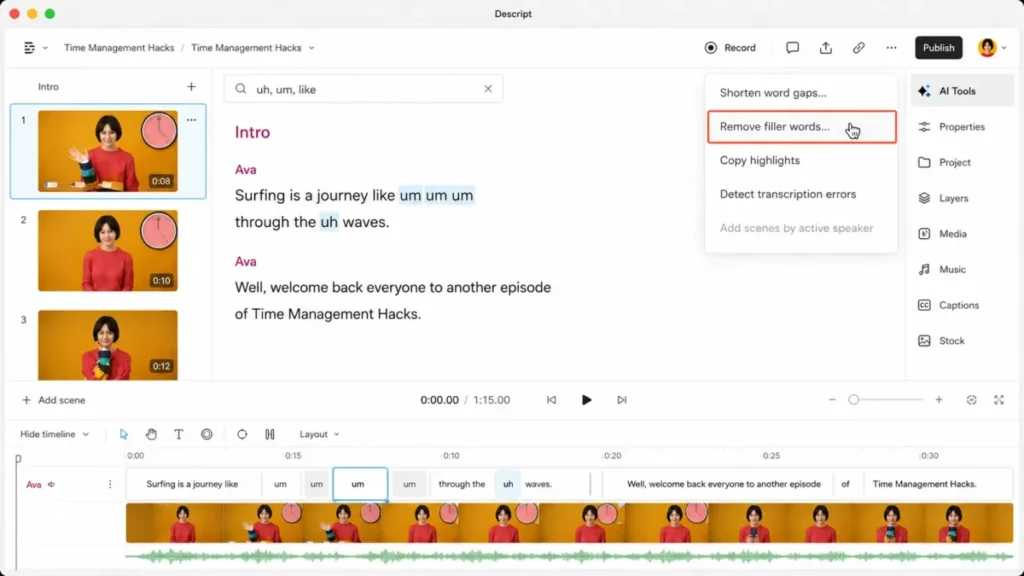Open scene 1 three-dot options
The height and width of the screenshot is (576, 1024).
tap(191, 120)
